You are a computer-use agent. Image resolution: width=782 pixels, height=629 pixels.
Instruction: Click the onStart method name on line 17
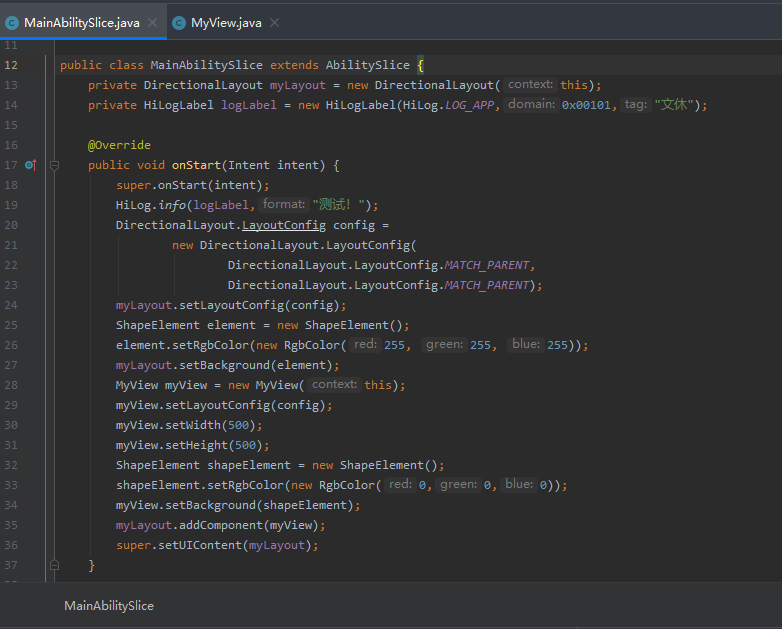point(196,165)
